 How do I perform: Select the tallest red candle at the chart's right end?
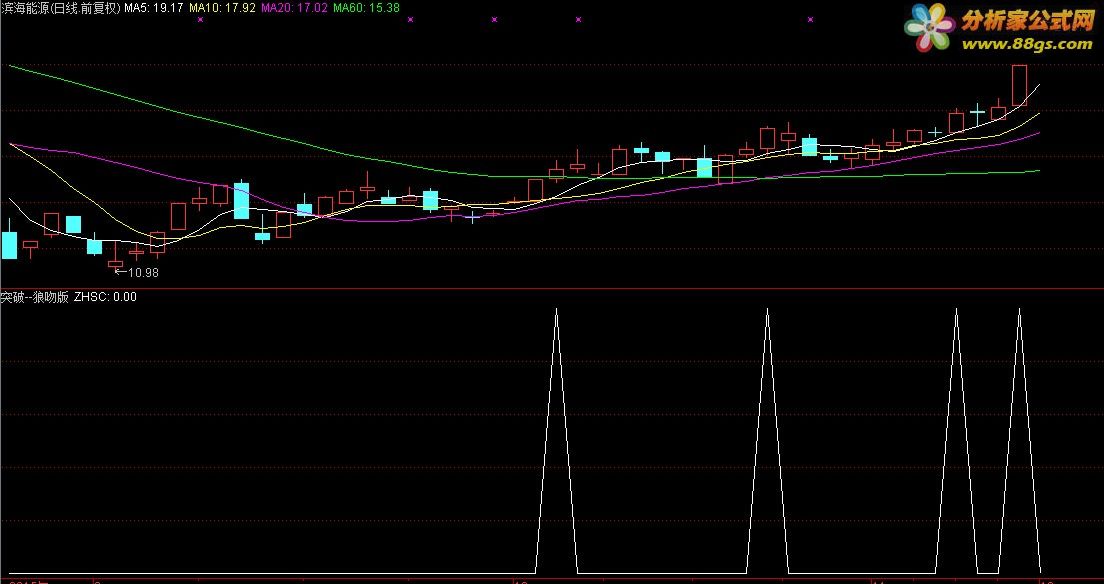coord(1020,85)
